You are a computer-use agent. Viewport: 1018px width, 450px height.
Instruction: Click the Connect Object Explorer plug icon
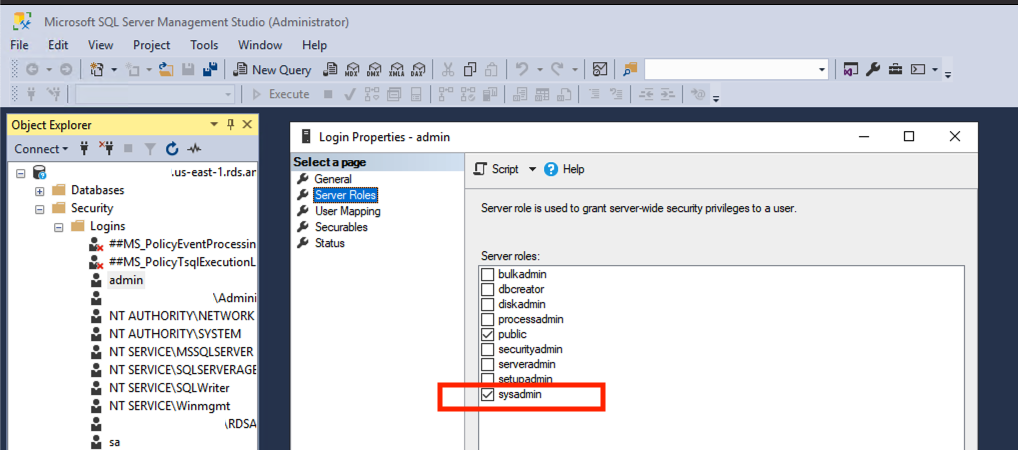point(84,149)
